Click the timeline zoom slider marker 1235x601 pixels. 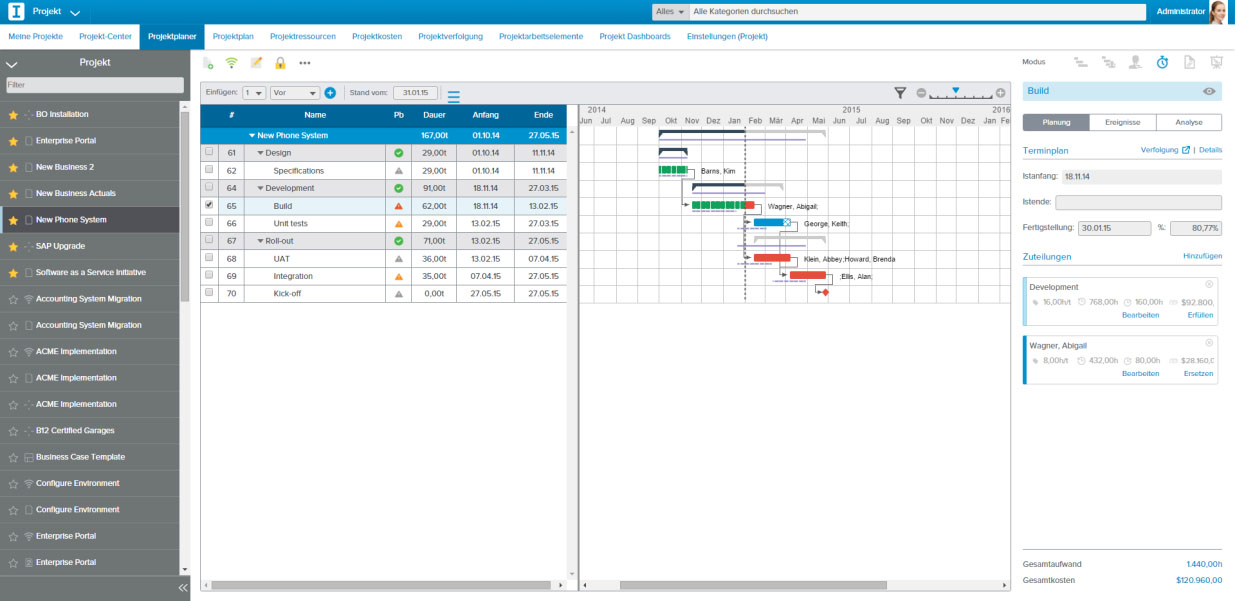(955, 90)
